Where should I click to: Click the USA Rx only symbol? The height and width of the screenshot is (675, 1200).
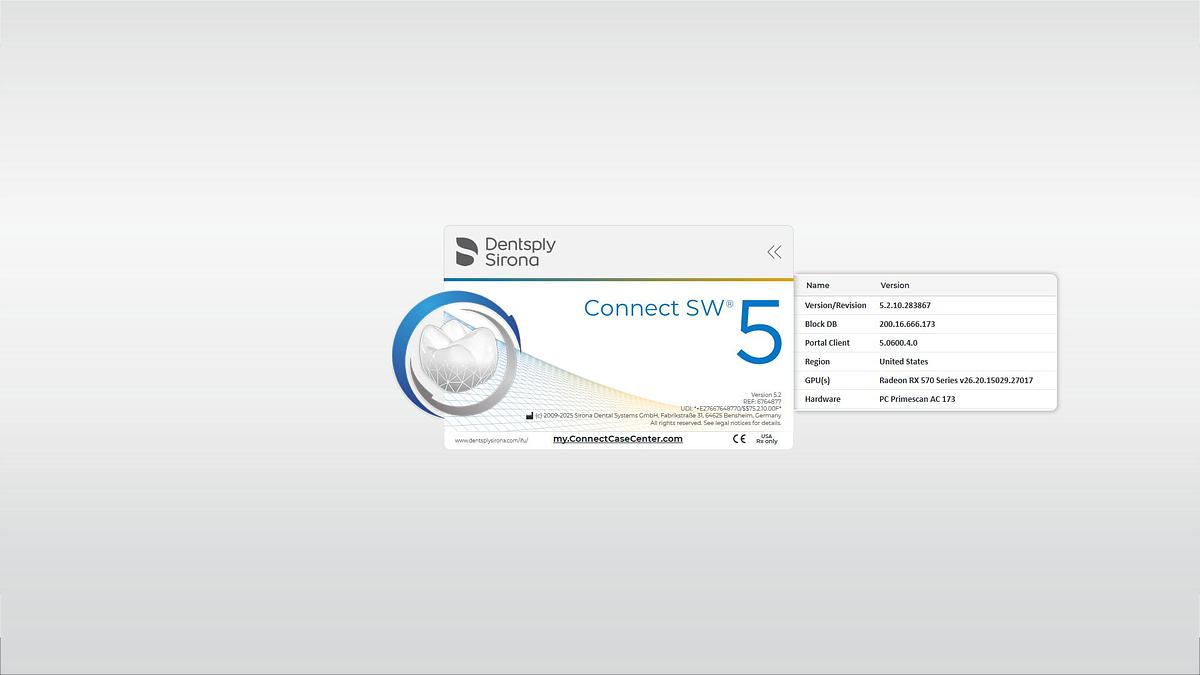click(767, 439)
